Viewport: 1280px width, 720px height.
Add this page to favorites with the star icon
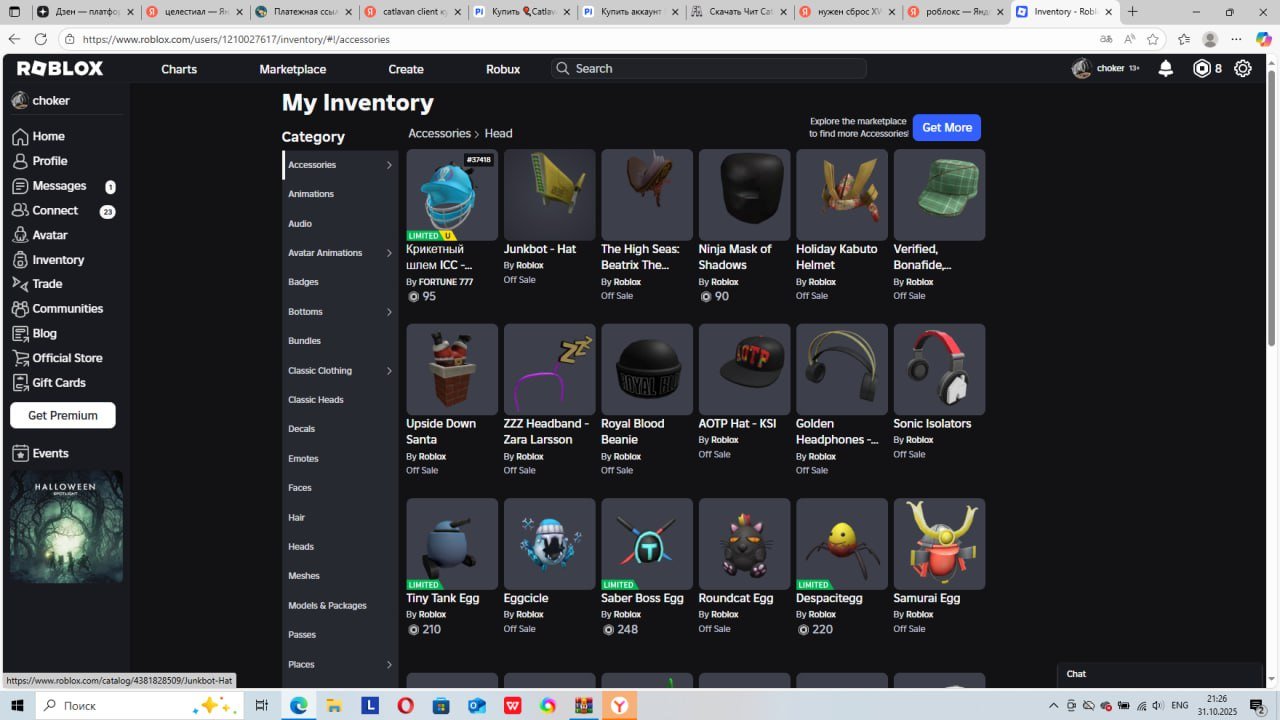tap(1153, 39)
